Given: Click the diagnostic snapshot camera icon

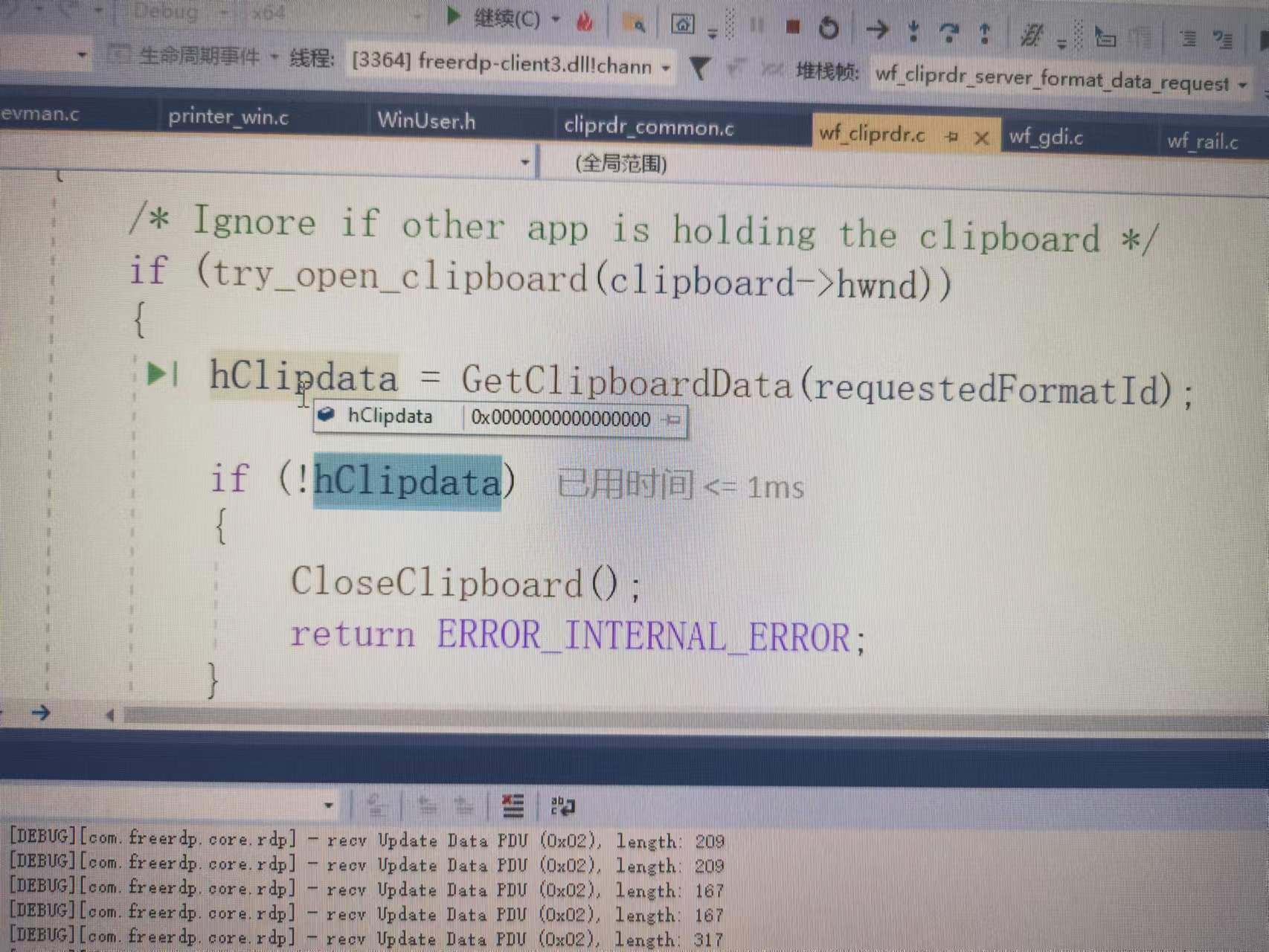Looking at the screenshot, I should point(682,25).
